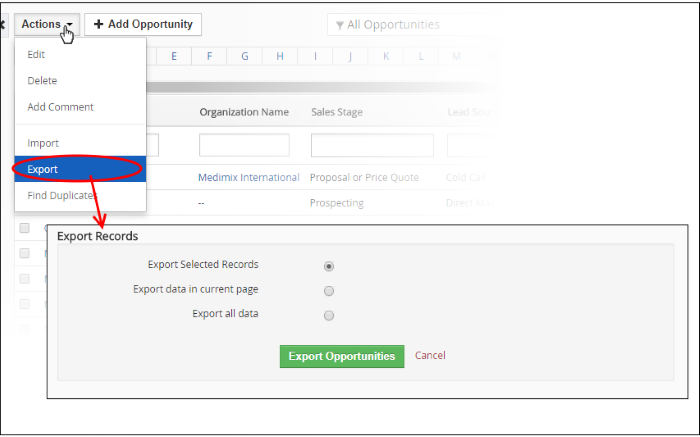Choose Delete from the Actions menu
Image resolution: width=700 pixels, height=437 pixels.
[42, 81]
